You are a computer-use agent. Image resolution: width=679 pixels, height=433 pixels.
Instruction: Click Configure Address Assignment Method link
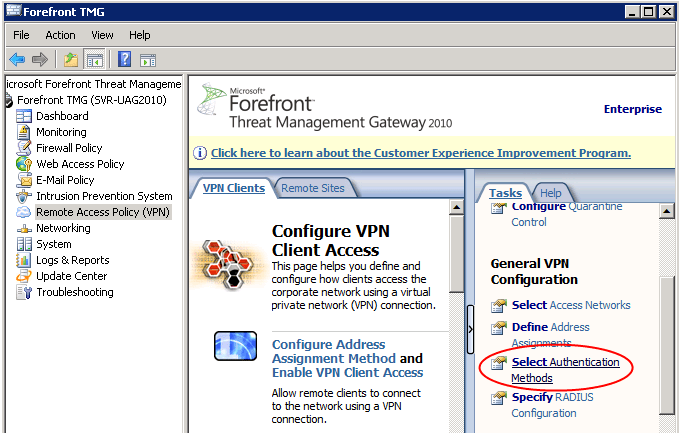(x=333, y=351)
